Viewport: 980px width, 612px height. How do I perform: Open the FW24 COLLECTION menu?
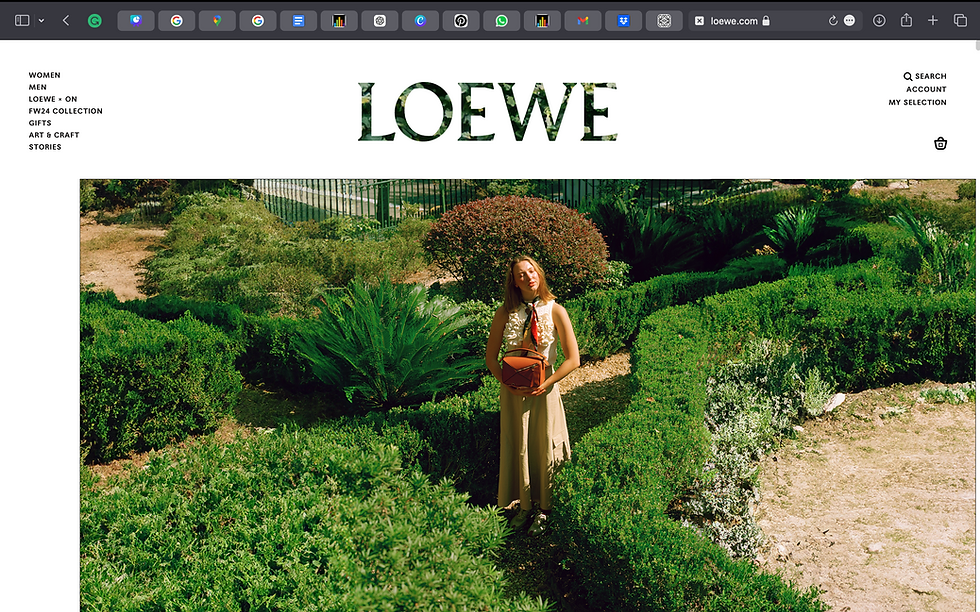(x=65, y=111)
